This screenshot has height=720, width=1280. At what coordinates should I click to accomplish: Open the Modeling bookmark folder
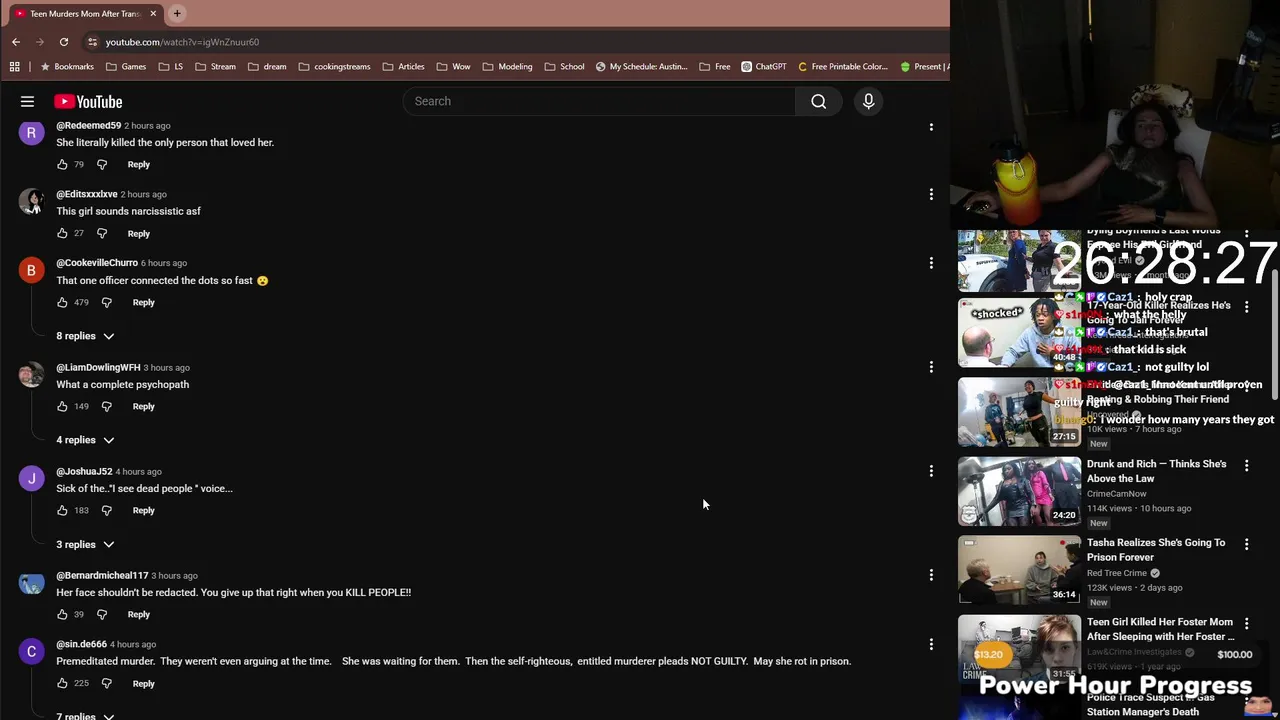tap(507, 67)
